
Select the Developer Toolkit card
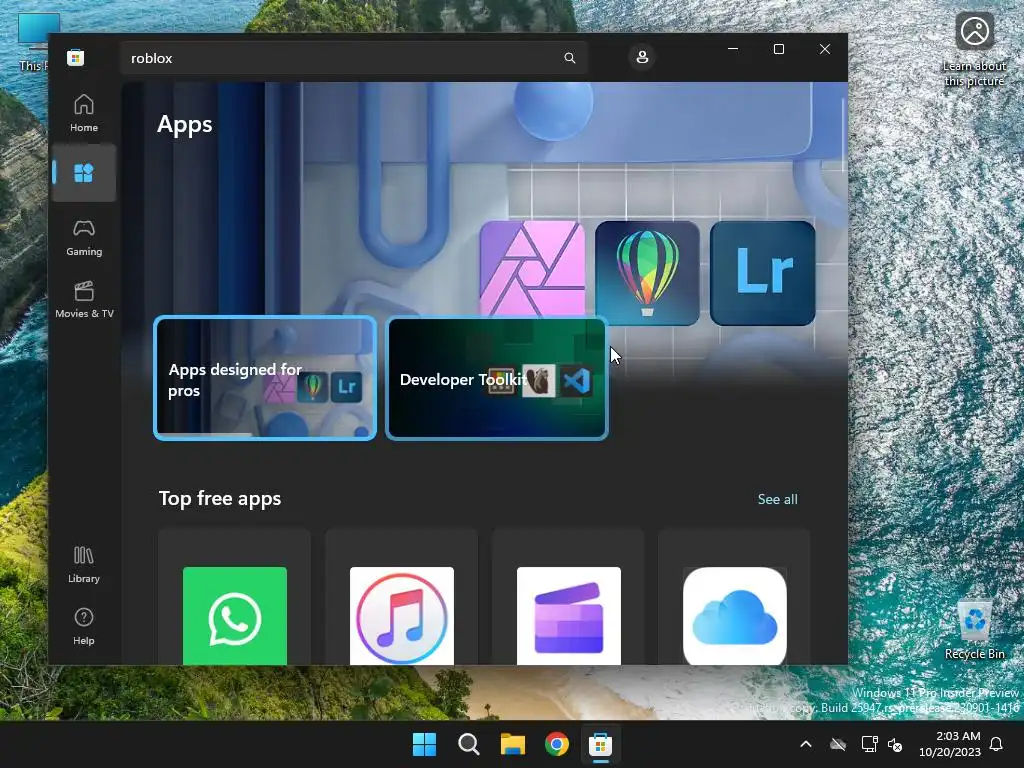pos(497,378)
